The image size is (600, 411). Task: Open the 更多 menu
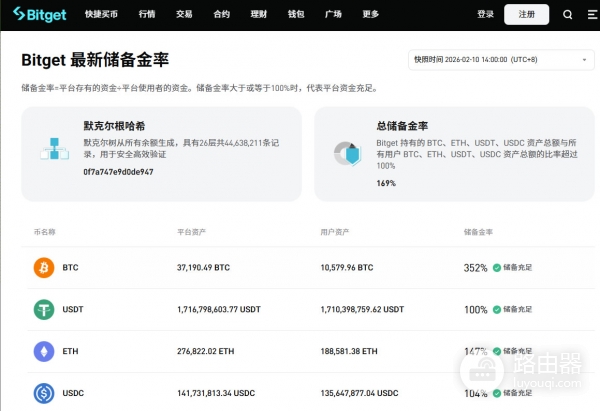pyautogui.click(x=371, y=14)
